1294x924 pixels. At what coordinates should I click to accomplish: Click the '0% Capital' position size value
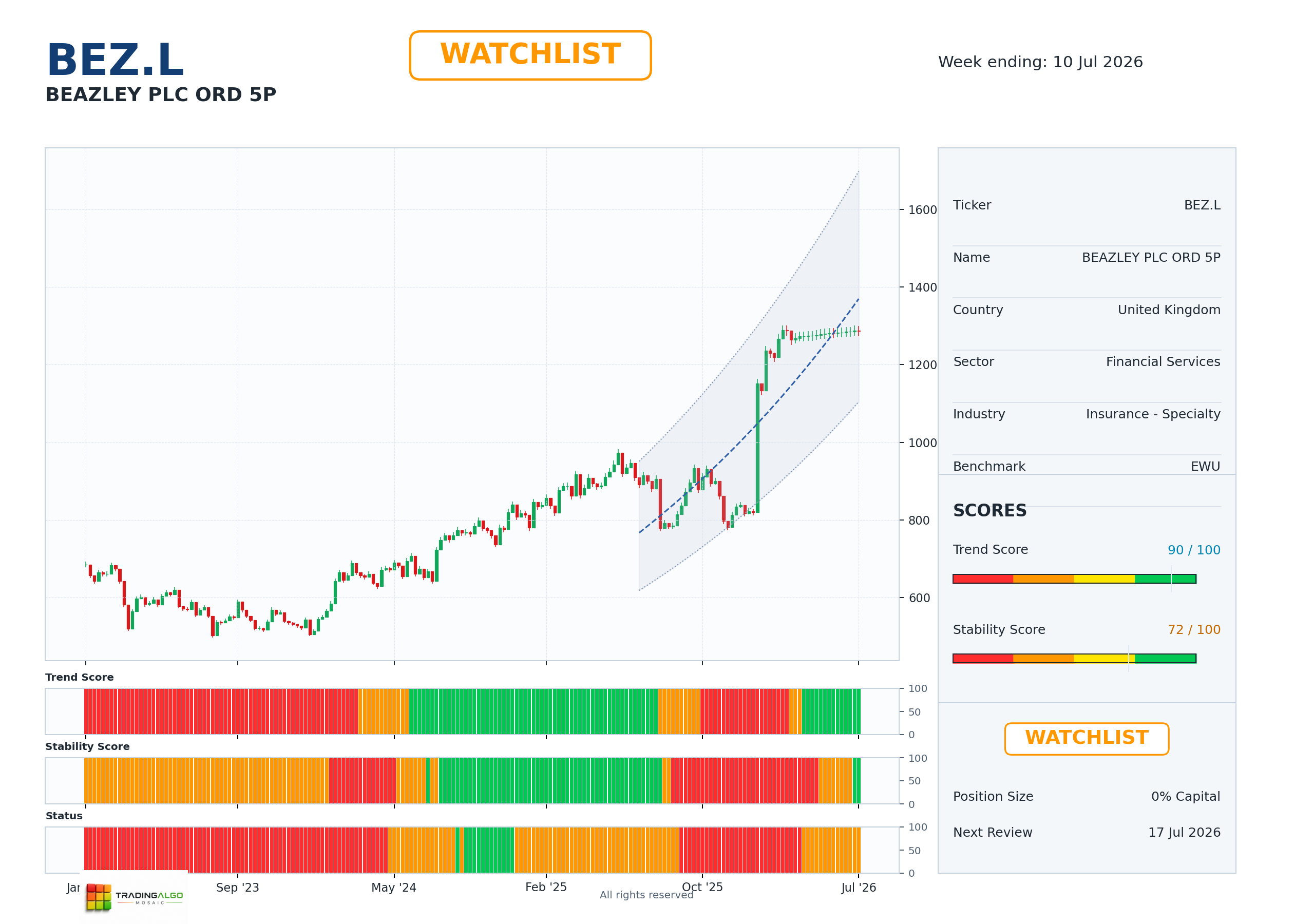click(1185, 797)
